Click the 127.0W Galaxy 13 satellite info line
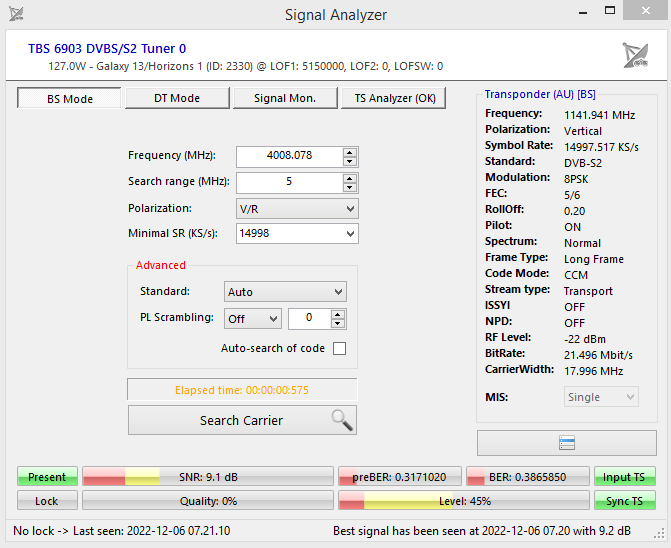 [x=246, y=66]
